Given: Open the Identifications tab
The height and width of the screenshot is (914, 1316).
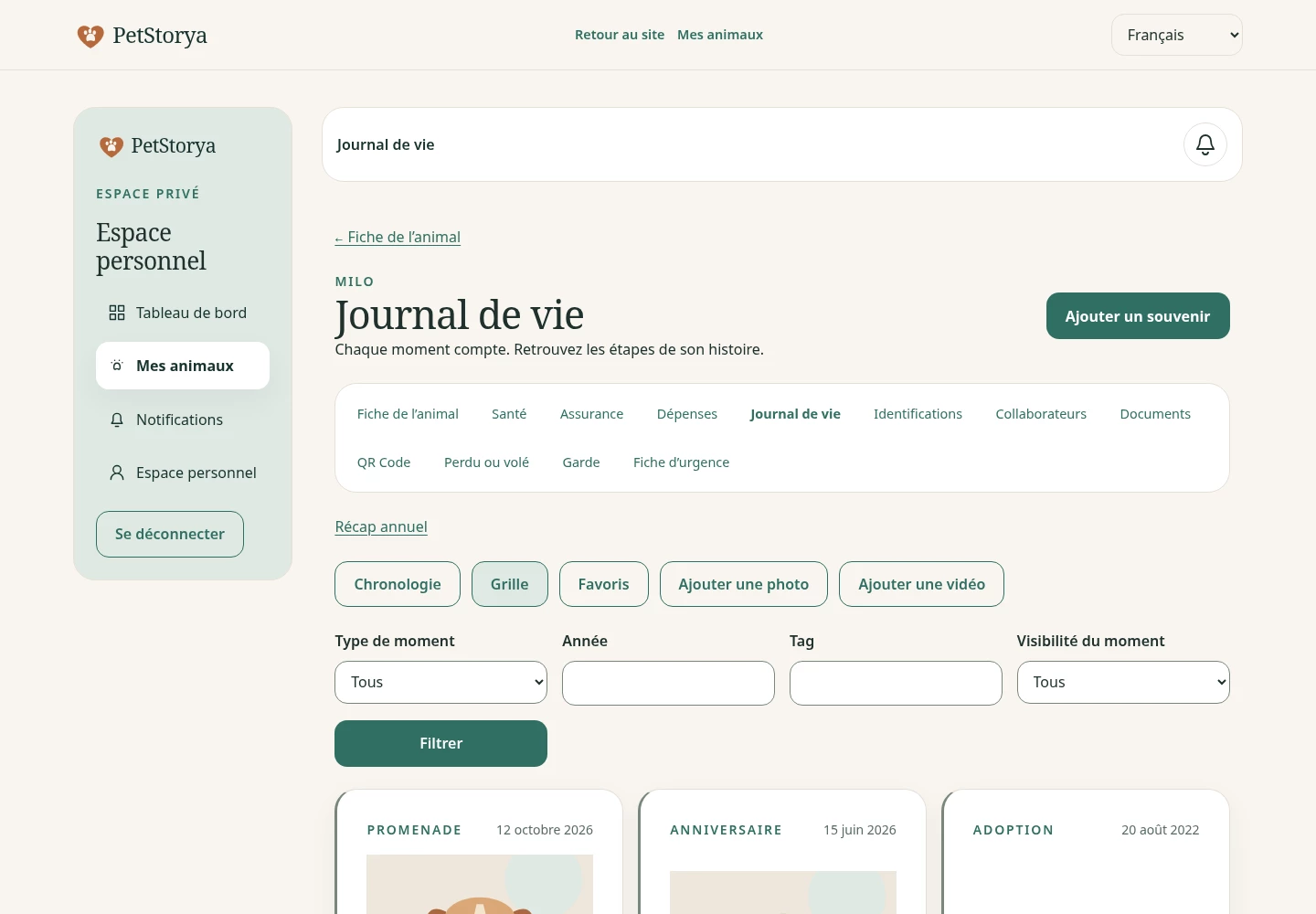Looking at the screenshot, I should point(918,414).
